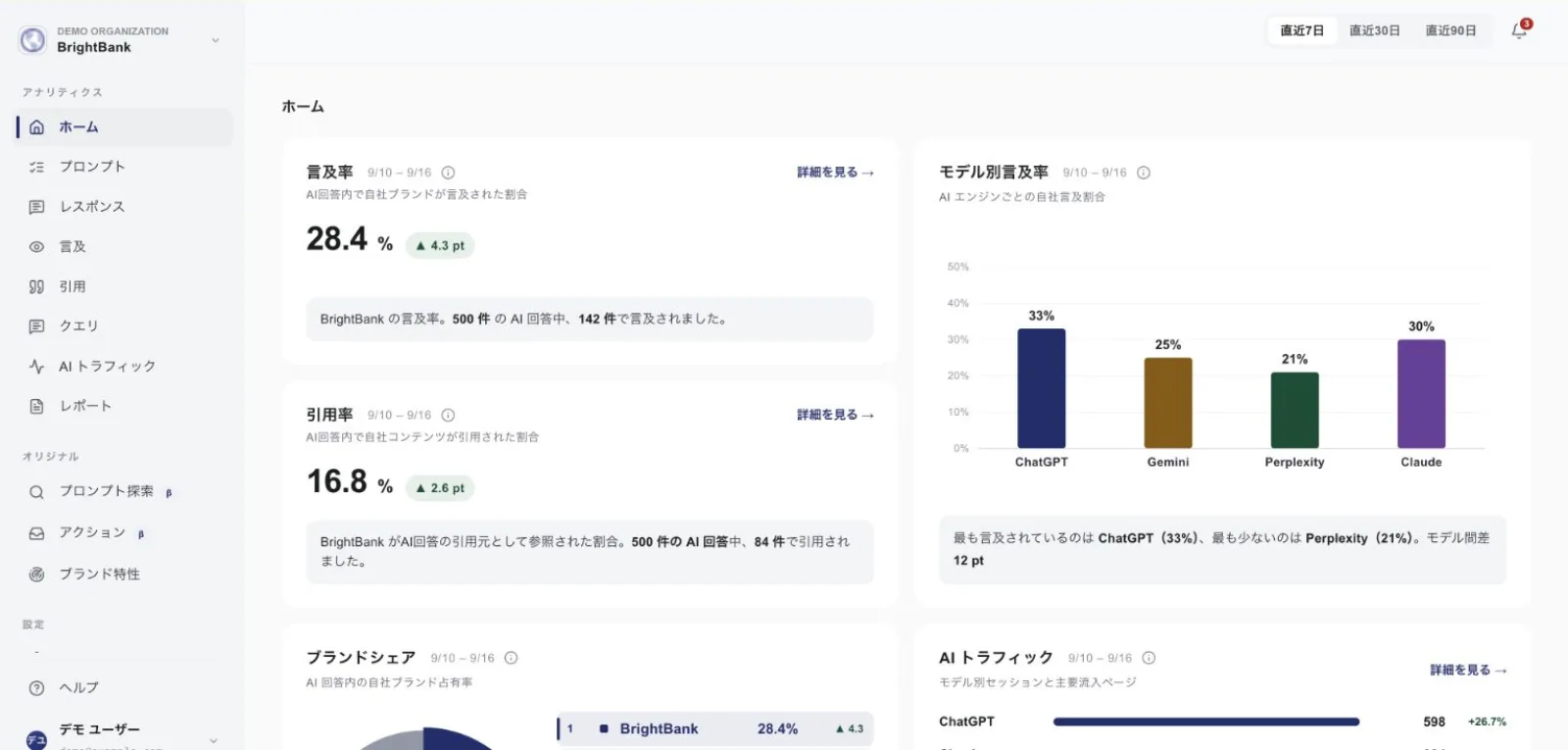
Task: Click the ChatGPT 33% bar
Action: (x=1041, y=388)
